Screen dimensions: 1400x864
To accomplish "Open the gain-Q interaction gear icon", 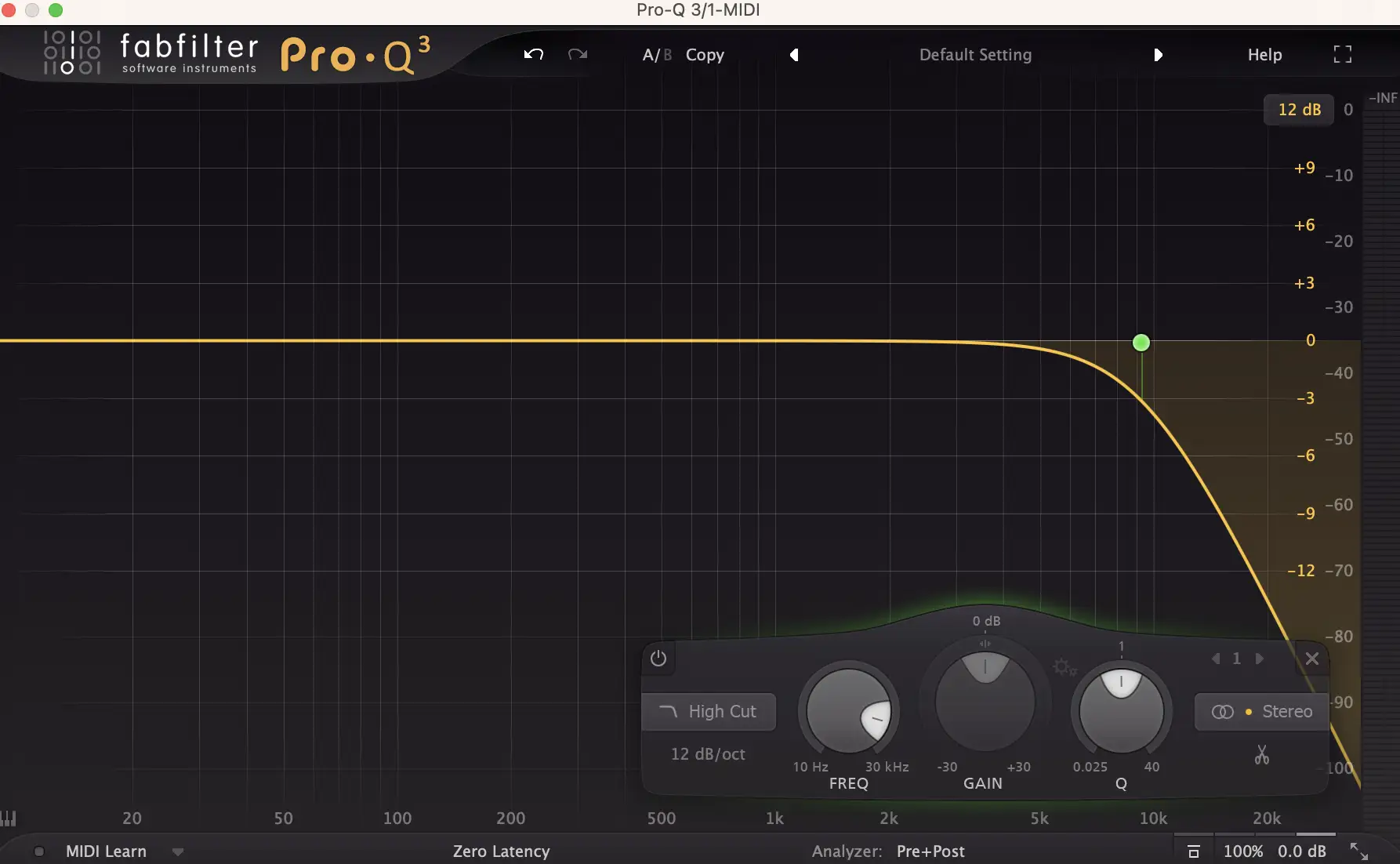I will 1064,667.
